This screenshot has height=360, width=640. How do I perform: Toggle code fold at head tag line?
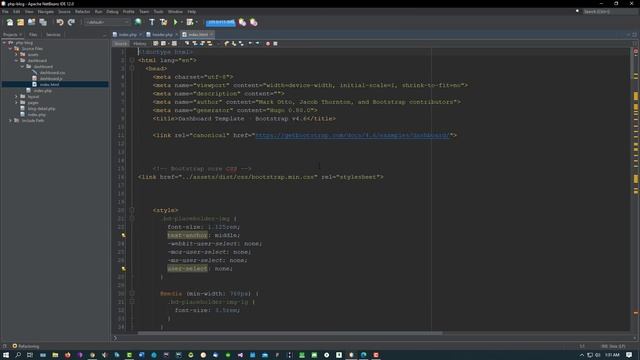pyautogui.click(x=132, y=69)
